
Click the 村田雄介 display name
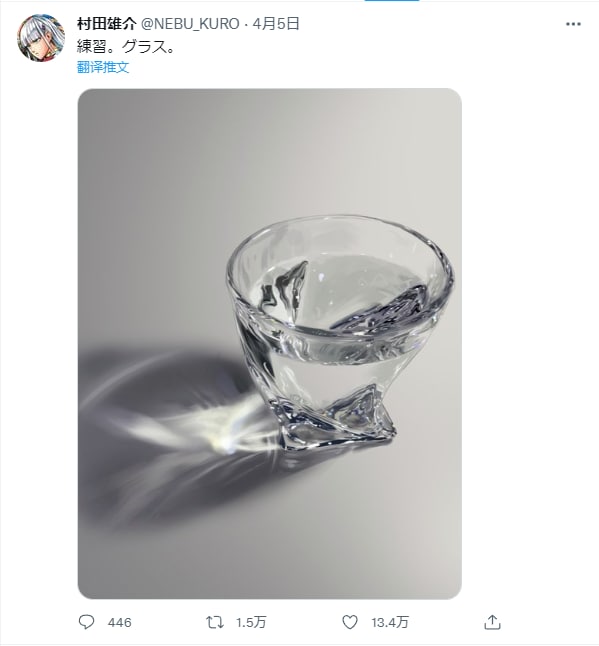point(106,24)
